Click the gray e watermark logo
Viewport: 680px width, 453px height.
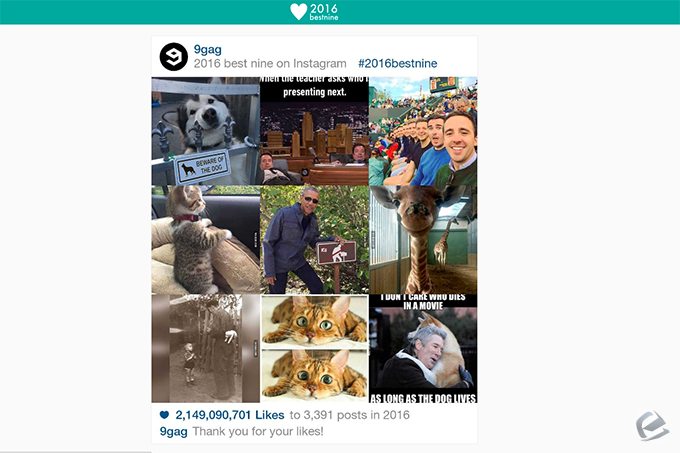652,426
